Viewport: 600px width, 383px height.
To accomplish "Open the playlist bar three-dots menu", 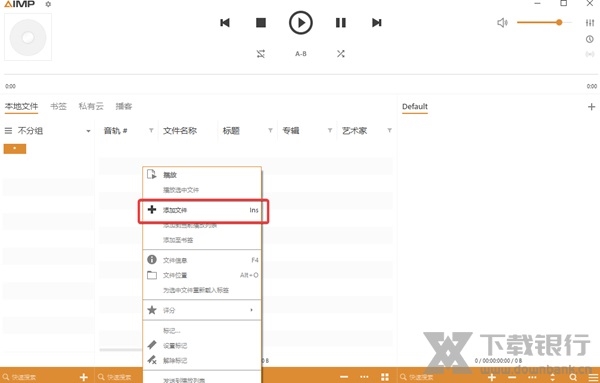I will [532, 377].
